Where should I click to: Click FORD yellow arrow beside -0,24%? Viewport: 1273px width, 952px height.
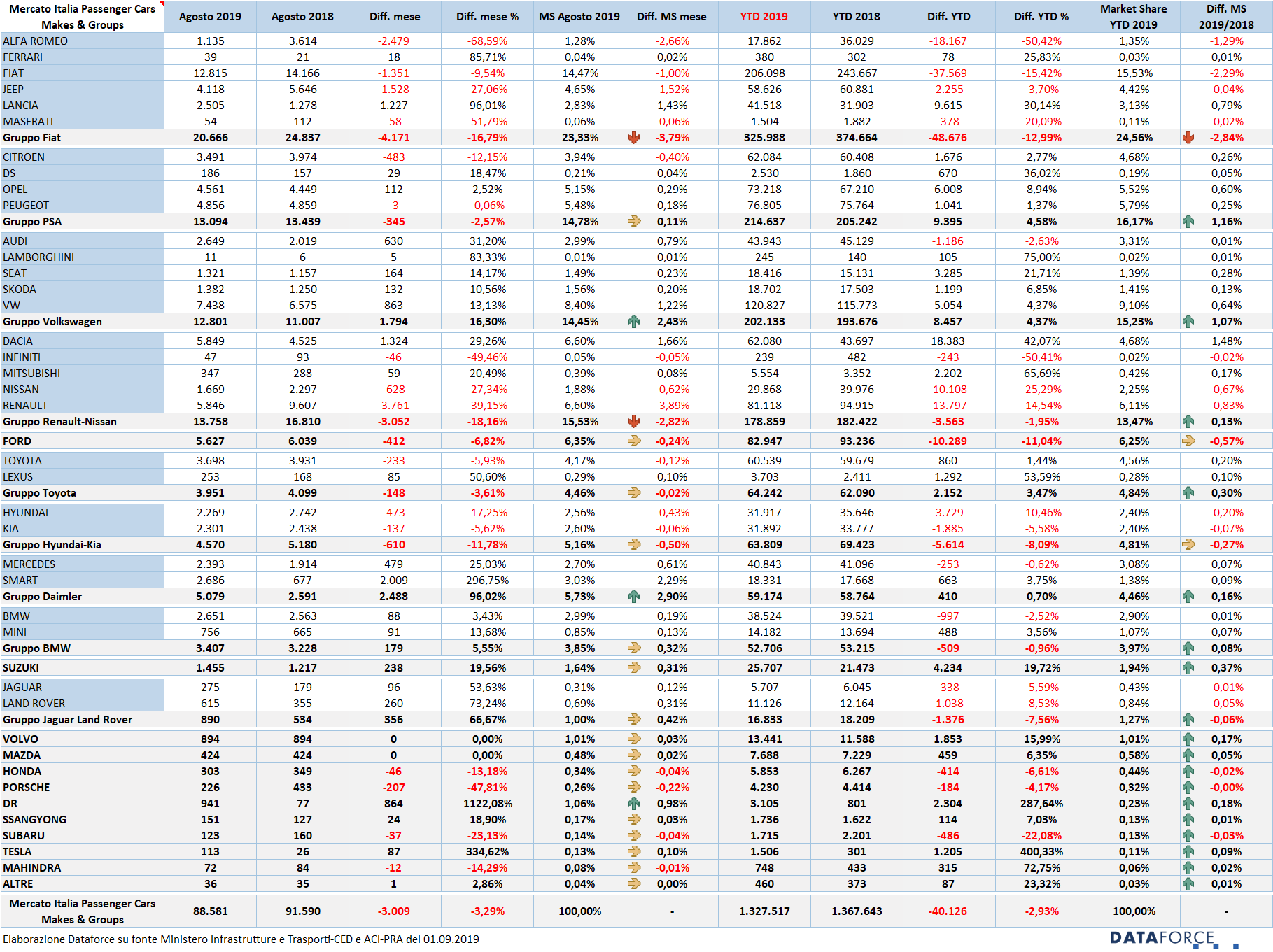(x=634, y=441)
